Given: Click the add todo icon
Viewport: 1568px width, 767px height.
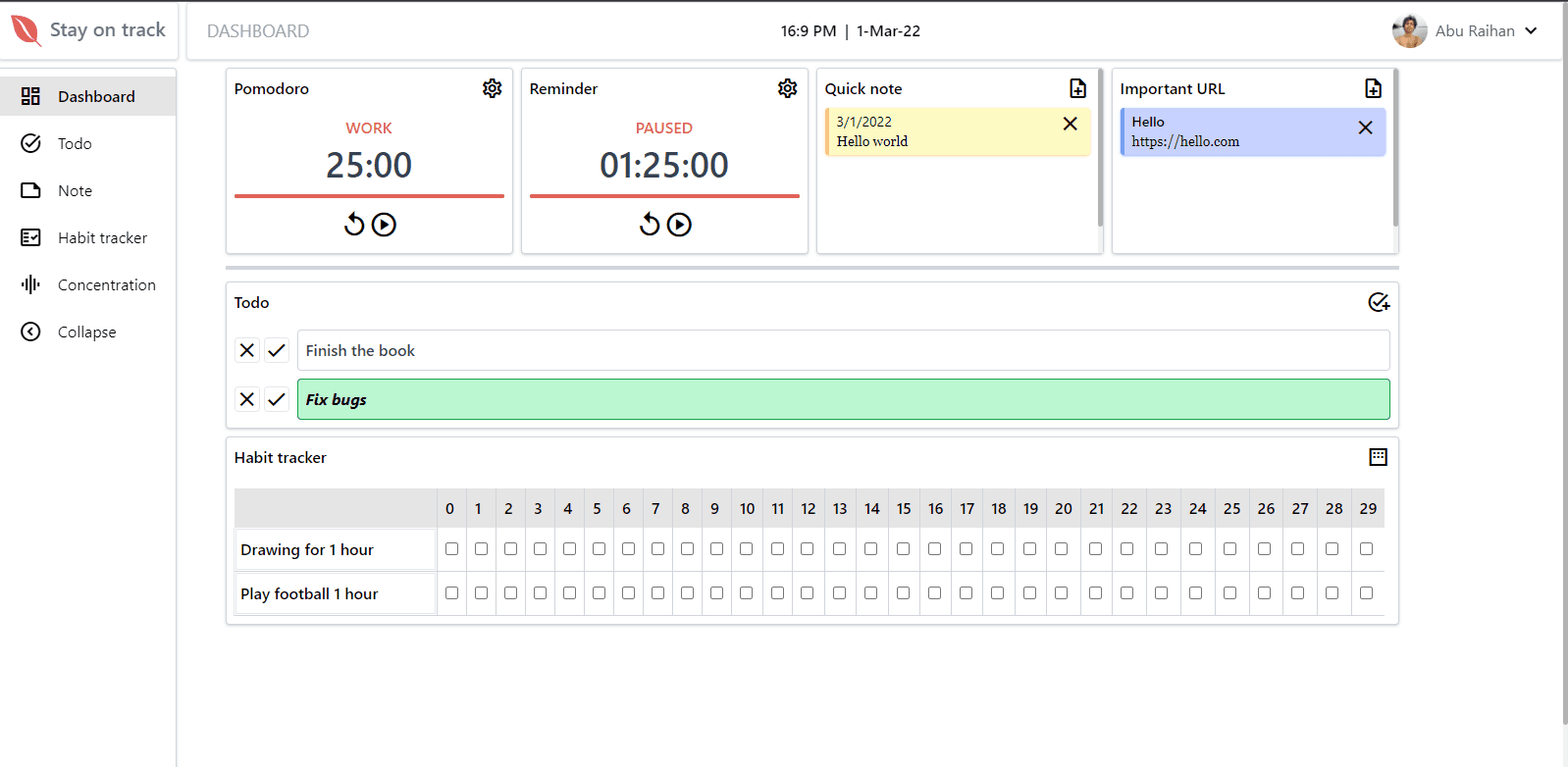Looking at the screenshot, I should click(x=1379, y=302).
